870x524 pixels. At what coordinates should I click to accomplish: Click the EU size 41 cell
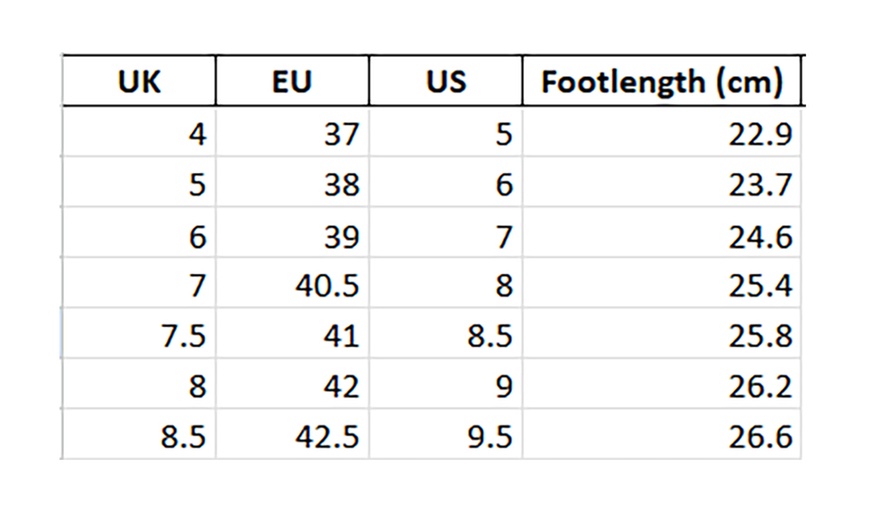coord(292,336)
